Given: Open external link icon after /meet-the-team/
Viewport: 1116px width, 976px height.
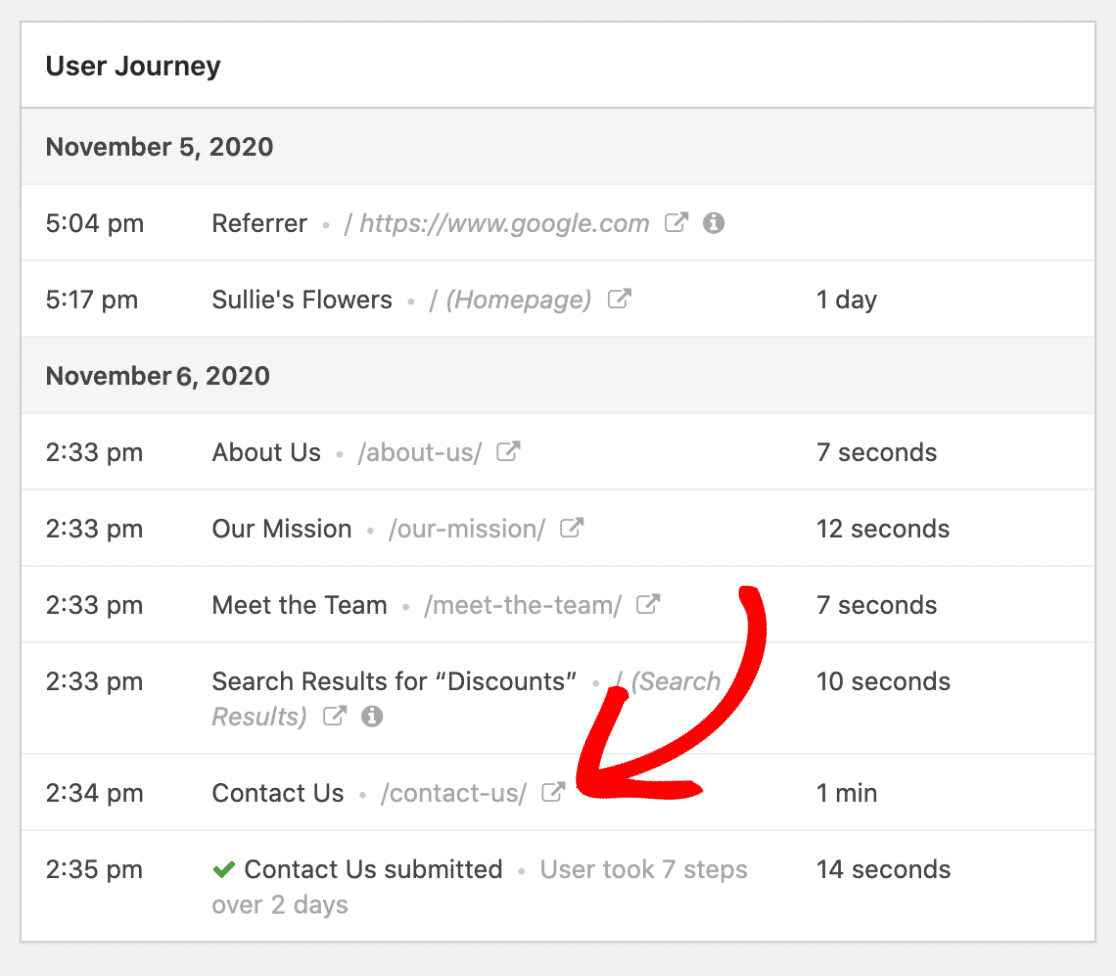Looking at the screenshot, I should point(648,604).
